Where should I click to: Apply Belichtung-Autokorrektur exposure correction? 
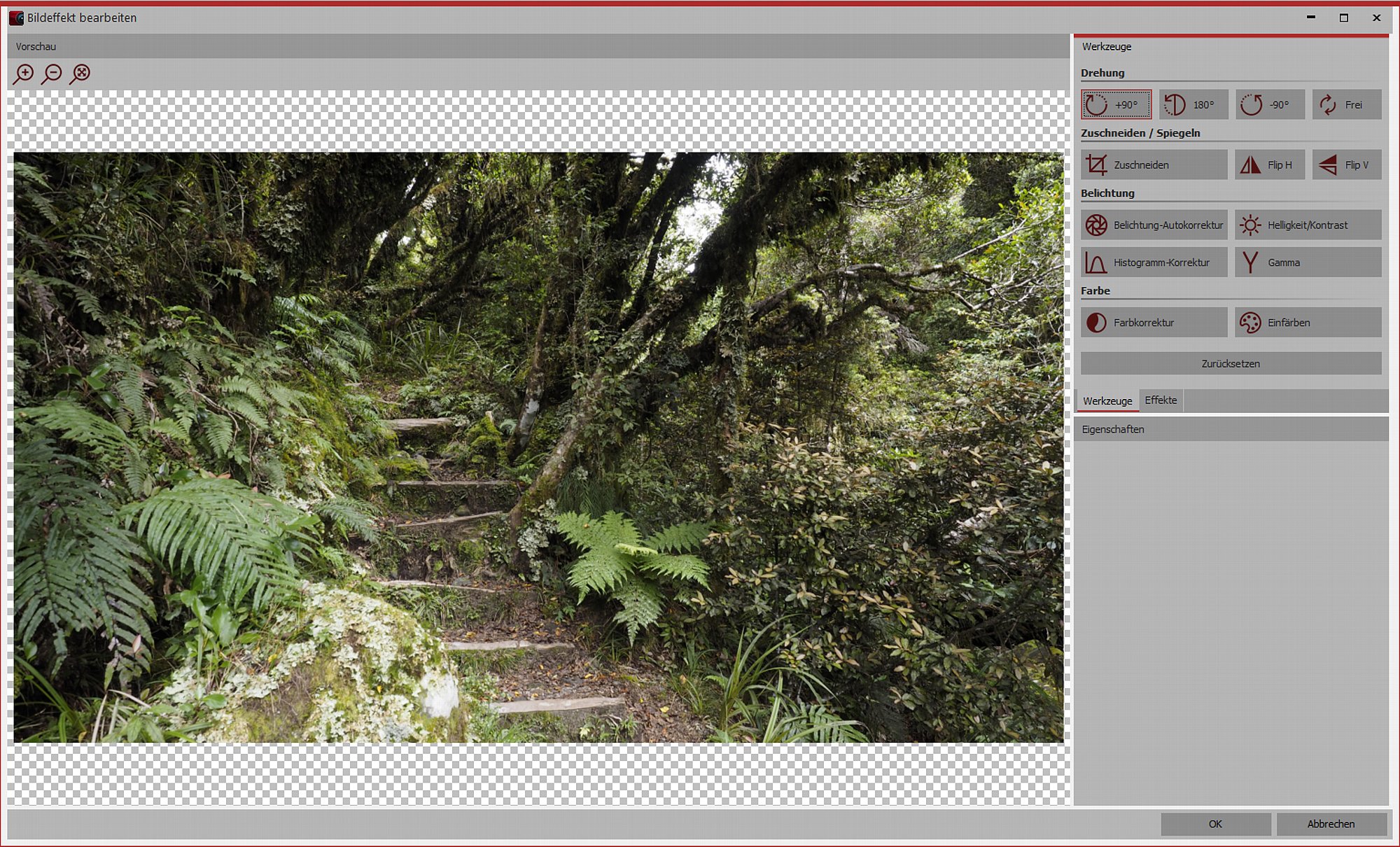[x=1154, y=225]
